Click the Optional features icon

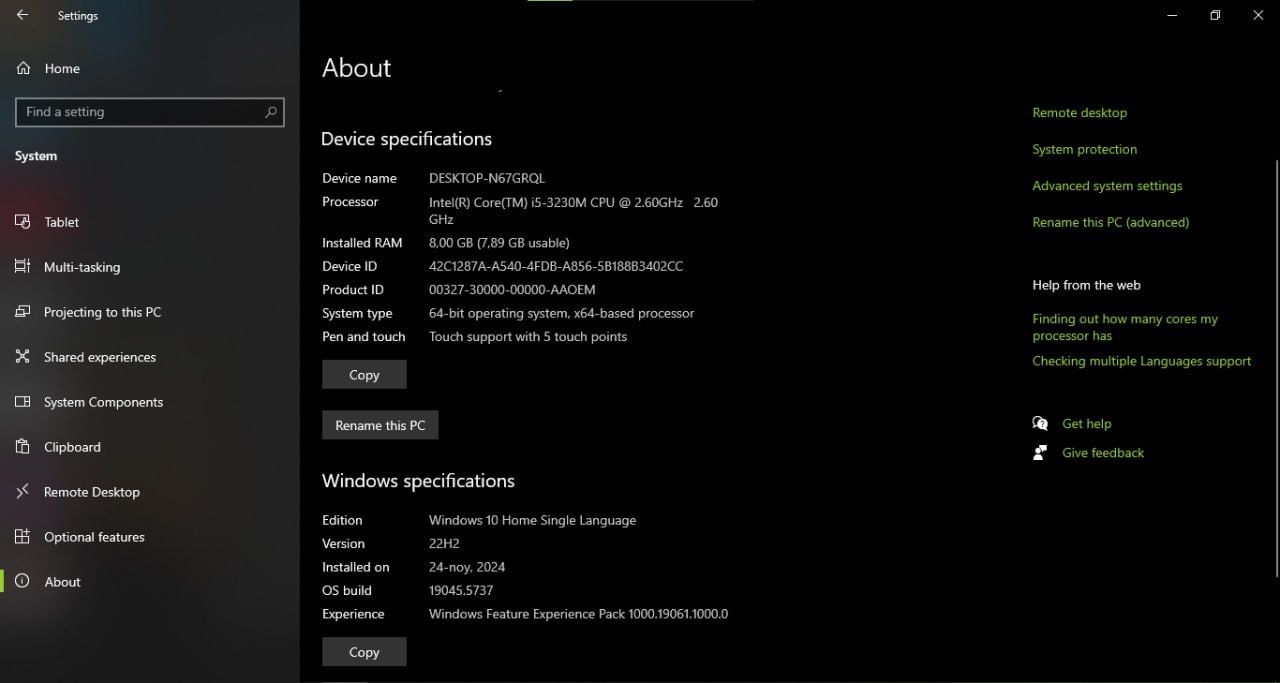[x=22, y=537]
